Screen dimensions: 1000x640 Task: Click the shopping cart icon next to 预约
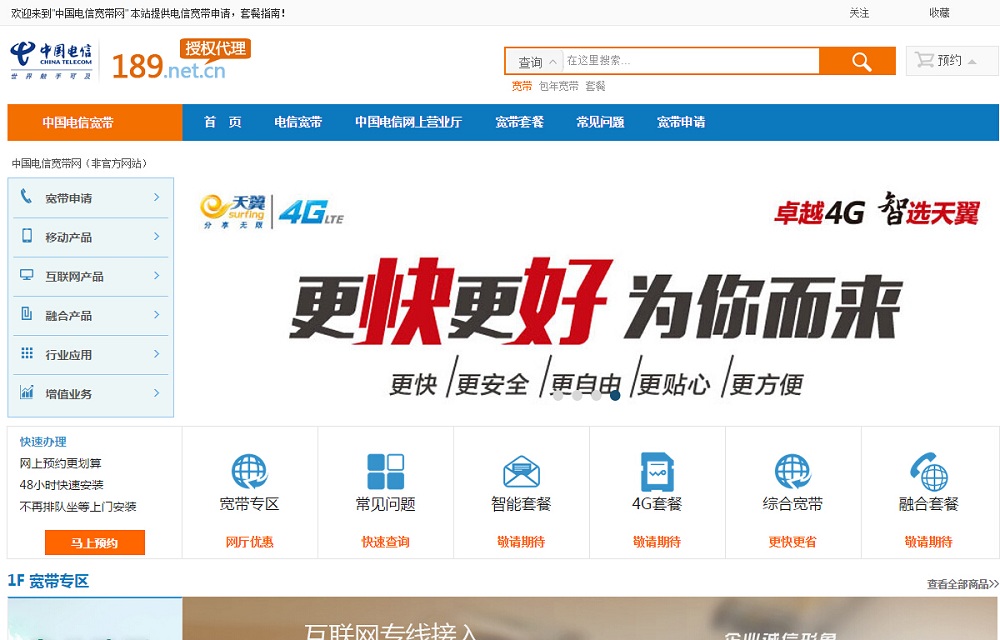(923, 60)
